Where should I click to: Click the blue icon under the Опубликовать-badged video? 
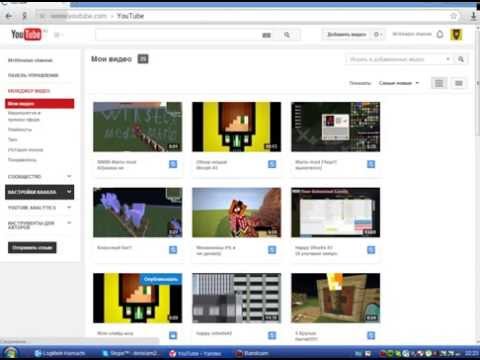[x=173, y=335]
